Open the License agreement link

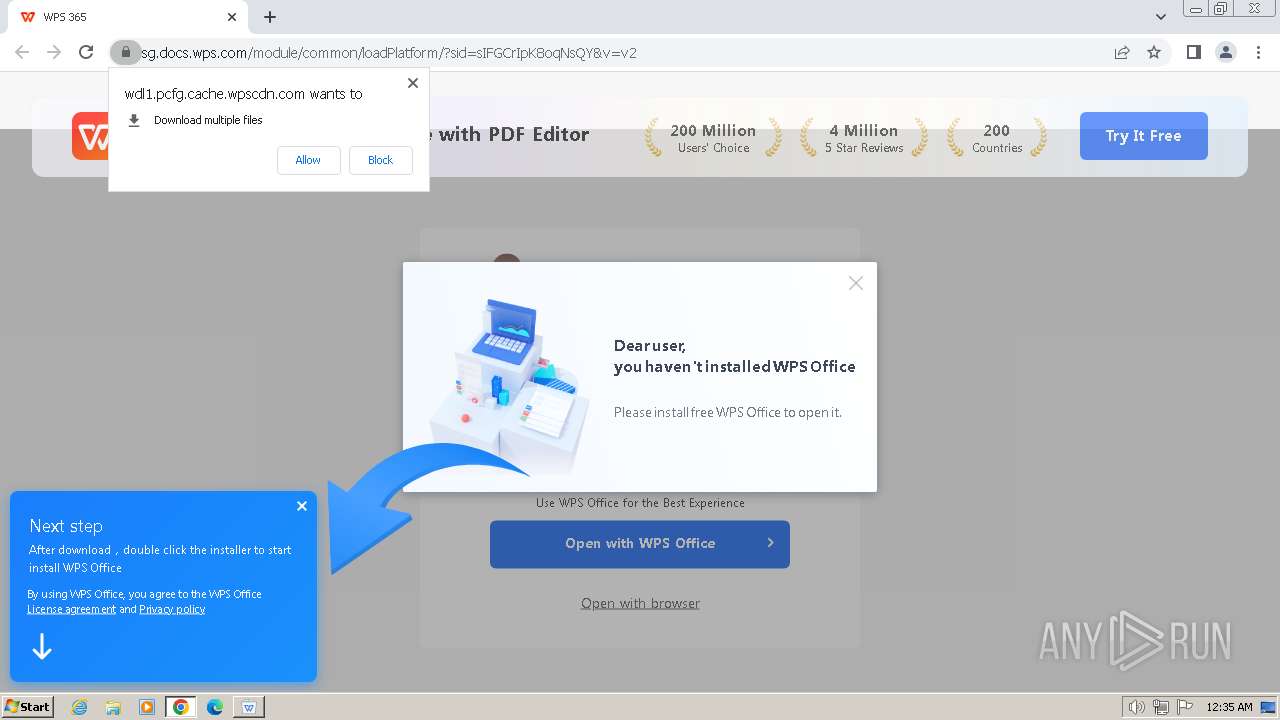click(x=71, y=609)
